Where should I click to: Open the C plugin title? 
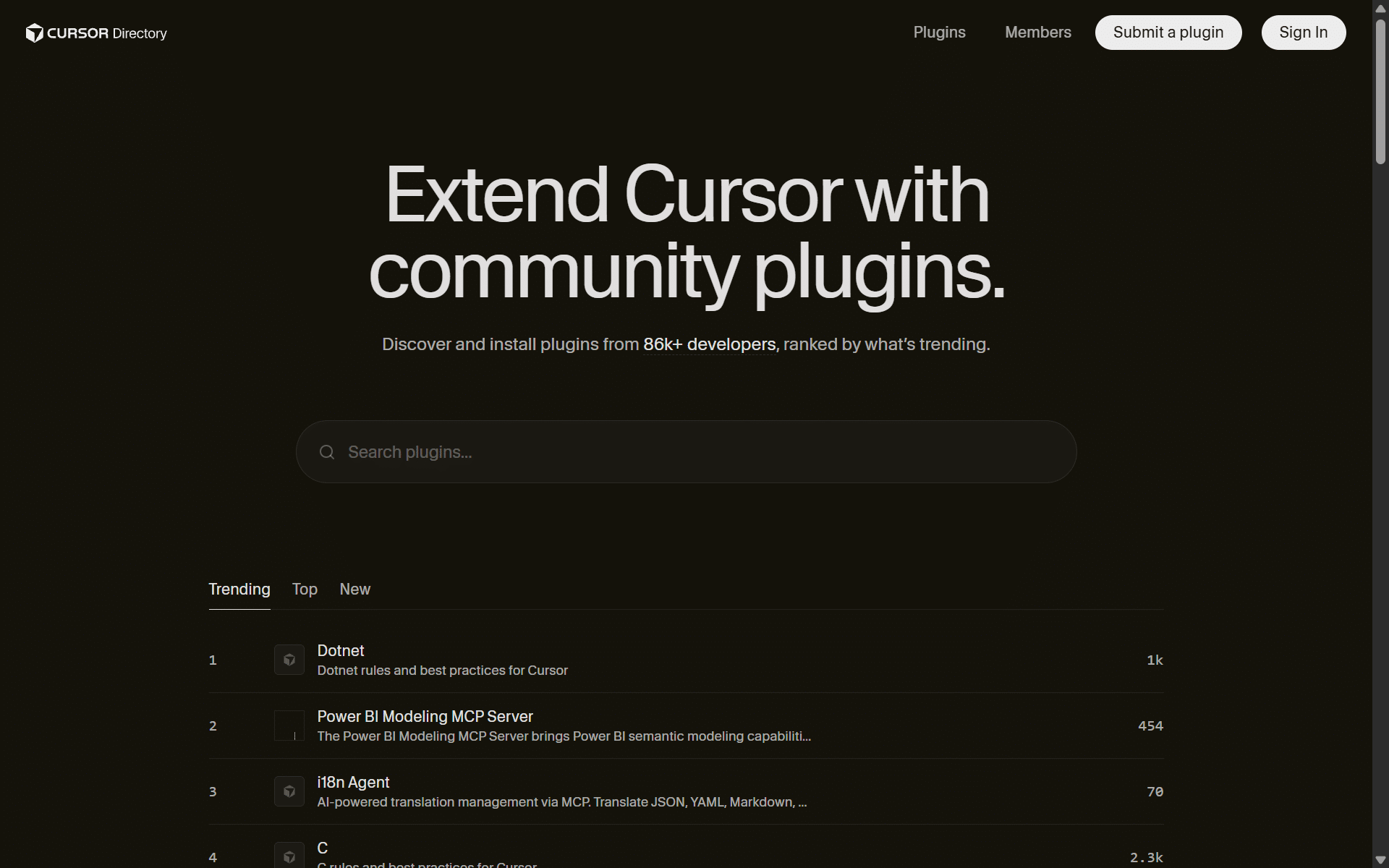pos(323,848)
